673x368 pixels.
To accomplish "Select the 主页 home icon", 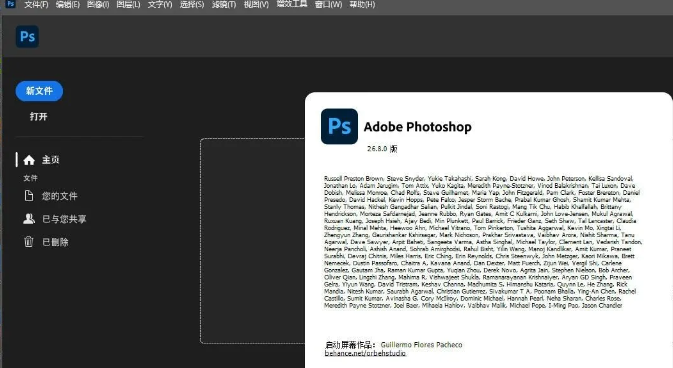I will pyautogui.click(x=29, y=160).
